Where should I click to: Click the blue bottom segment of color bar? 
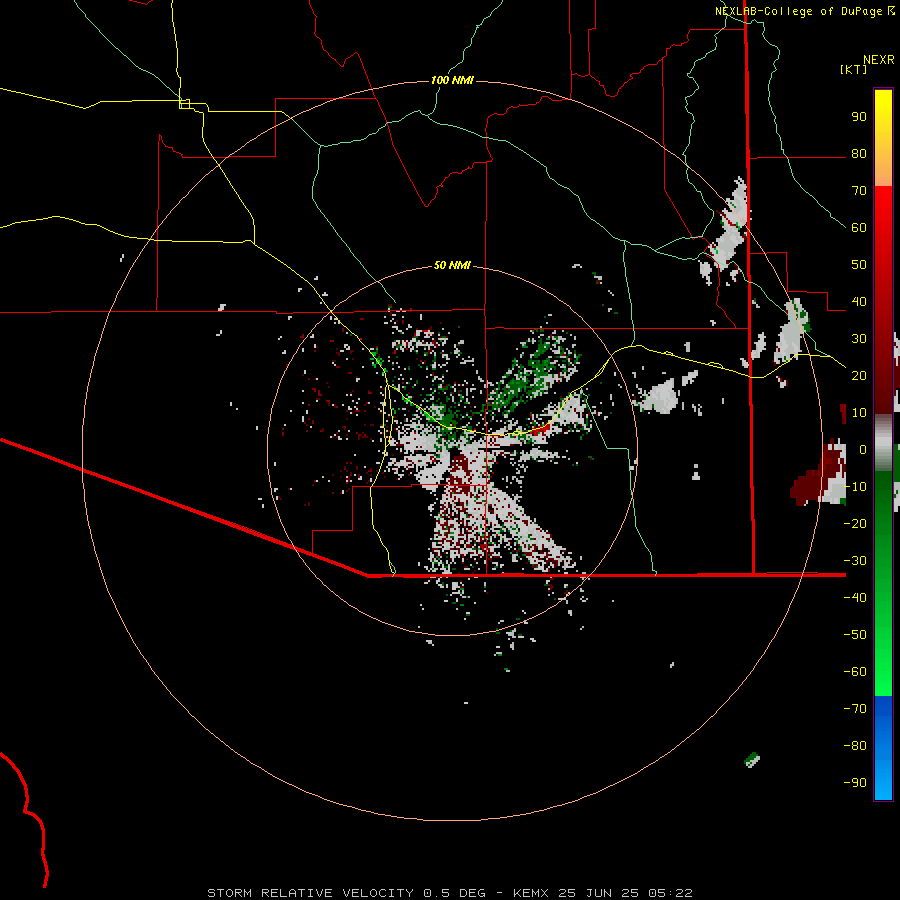click(x=883, y=748)
